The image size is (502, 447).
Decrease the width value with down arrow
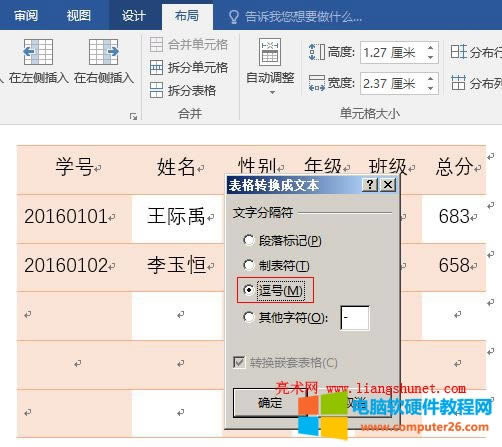pyautogui.click(x=431, y=88)
